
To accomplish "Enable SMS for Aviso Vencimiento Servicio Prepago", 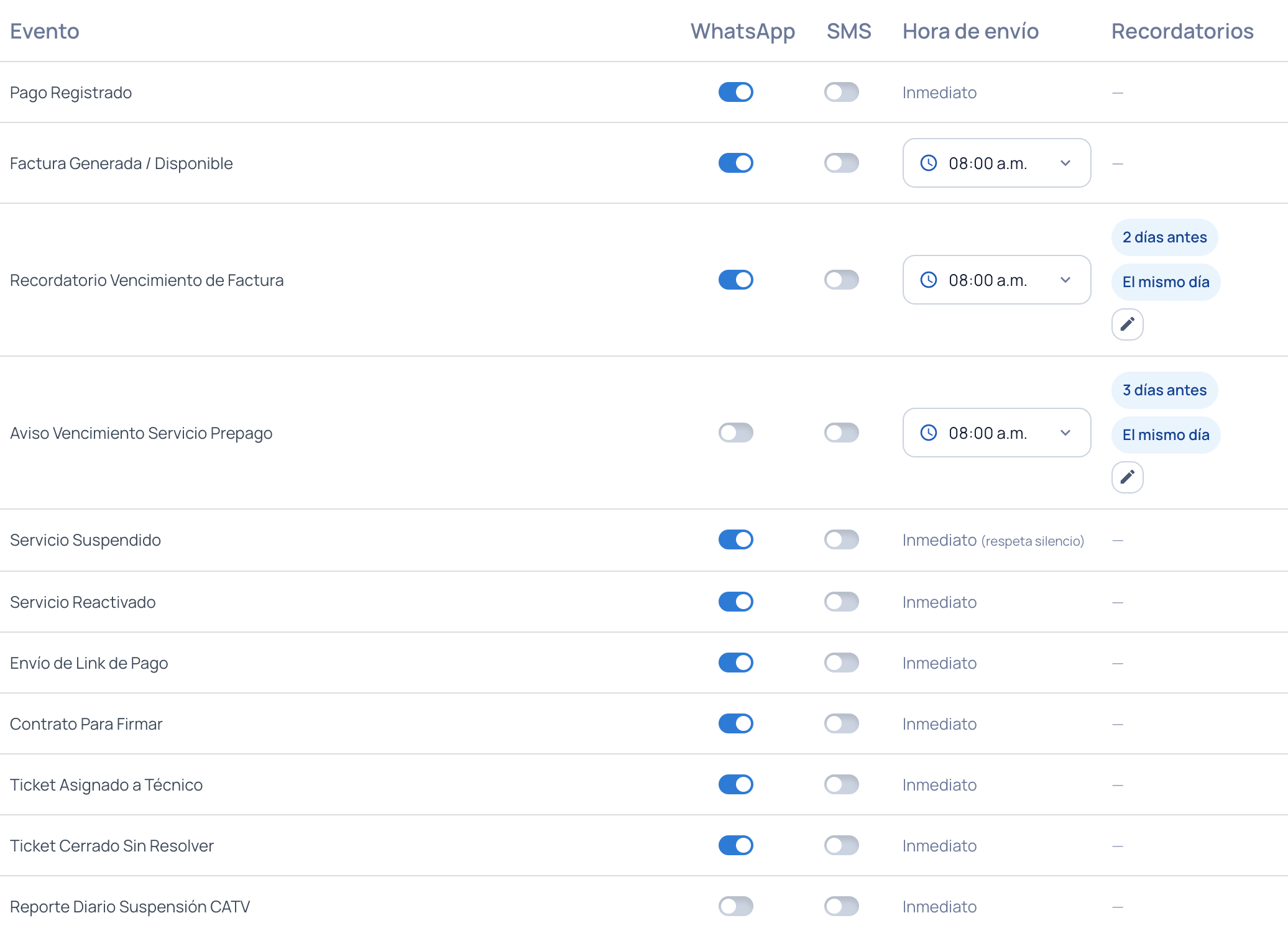I will (x=841, y=433).
